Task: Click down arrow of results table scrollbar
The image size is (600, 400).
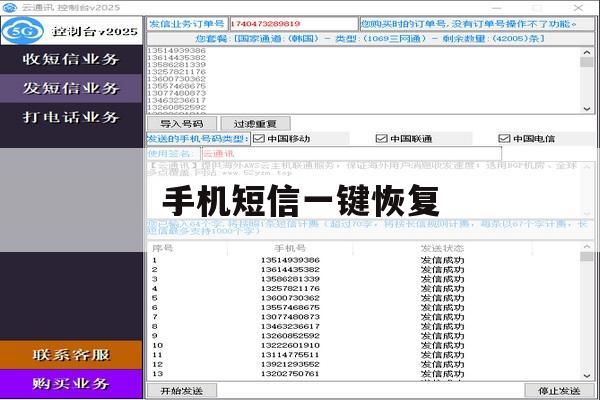Action: 587,376
